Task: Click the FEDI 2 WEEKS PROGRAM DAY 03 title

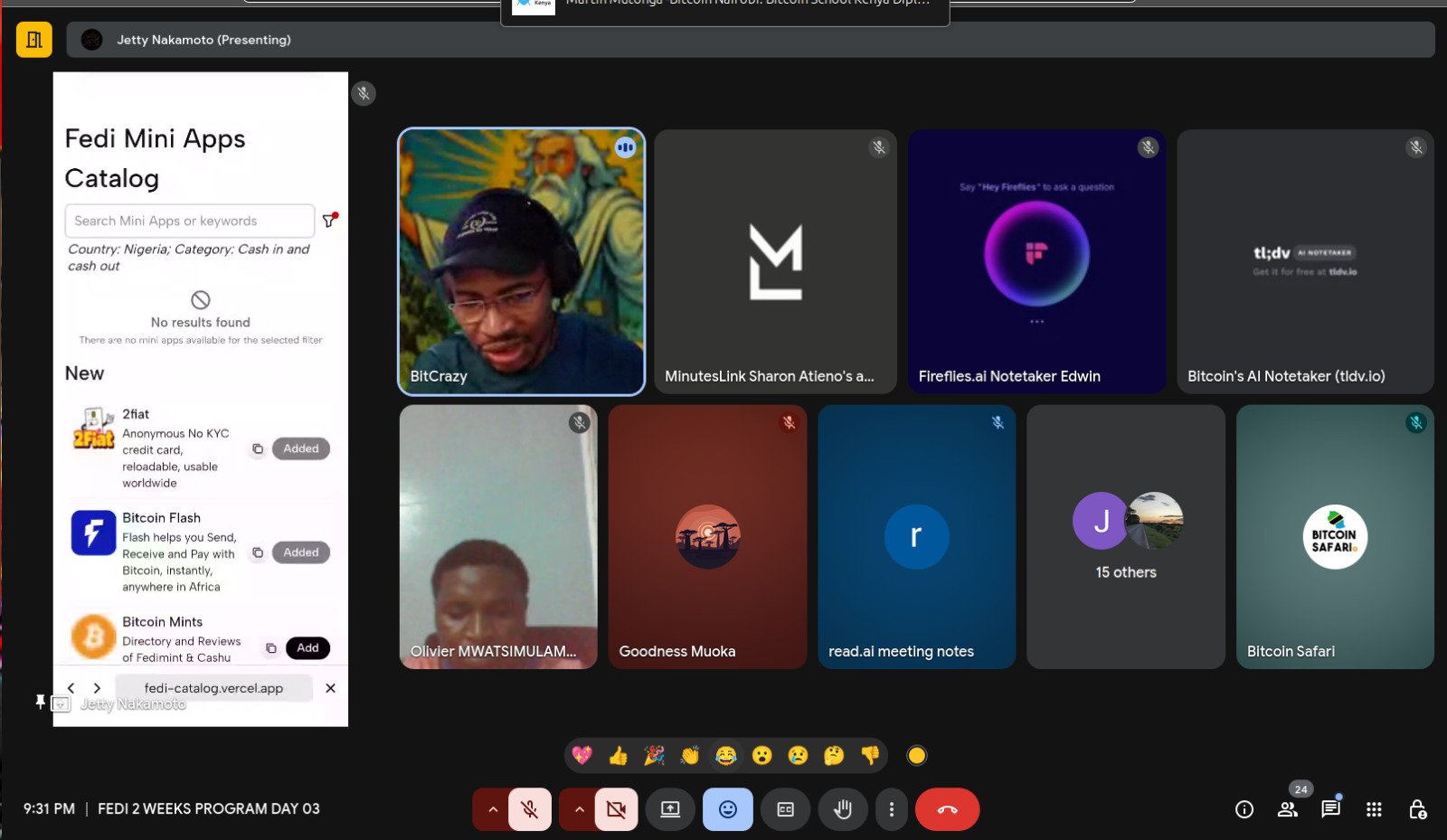Action: [x=209, y=808]
